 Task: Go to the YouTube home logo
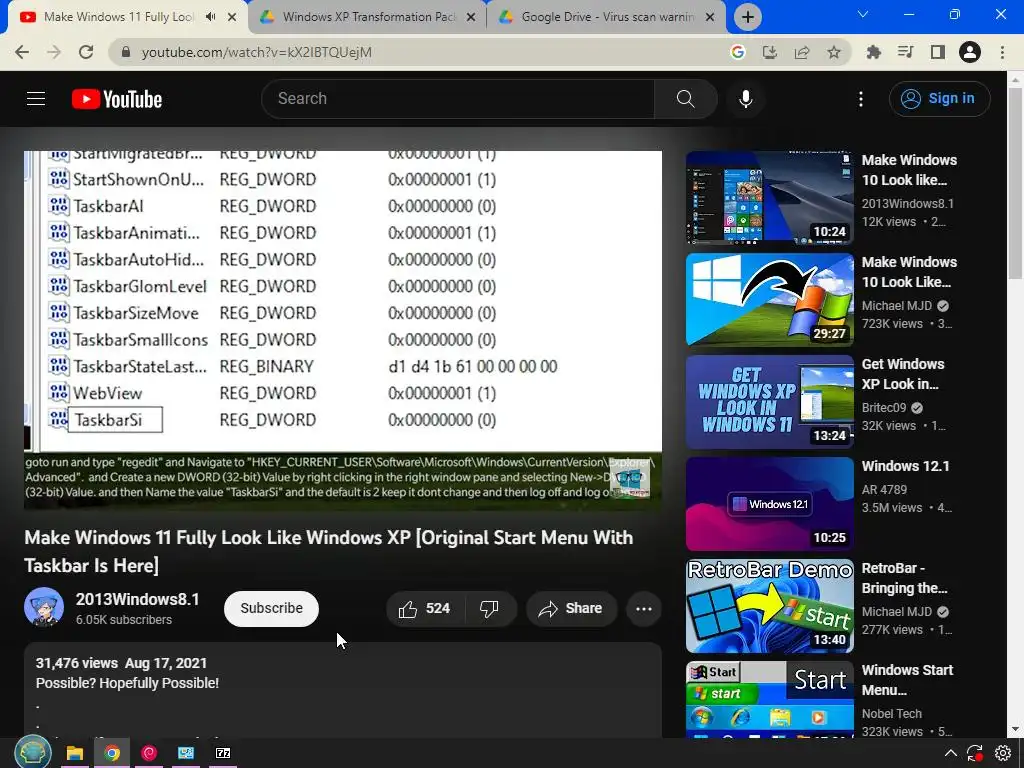click(117, 99)
